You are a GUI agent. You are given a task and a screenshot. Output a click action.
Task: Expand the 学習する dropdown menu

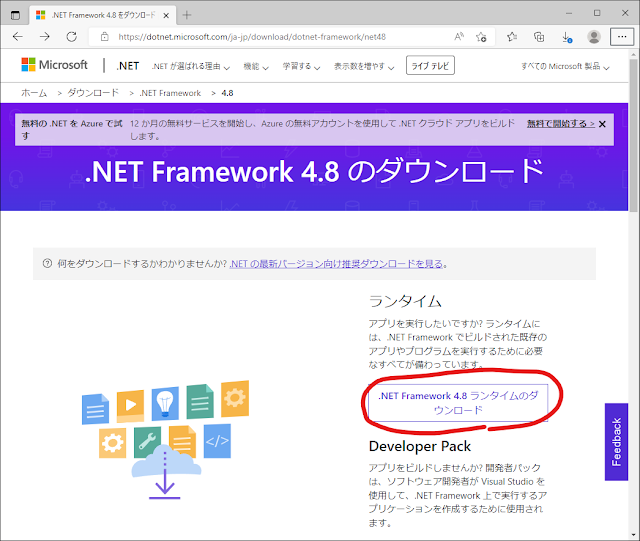pyautogui.click(x=302, y=67)
